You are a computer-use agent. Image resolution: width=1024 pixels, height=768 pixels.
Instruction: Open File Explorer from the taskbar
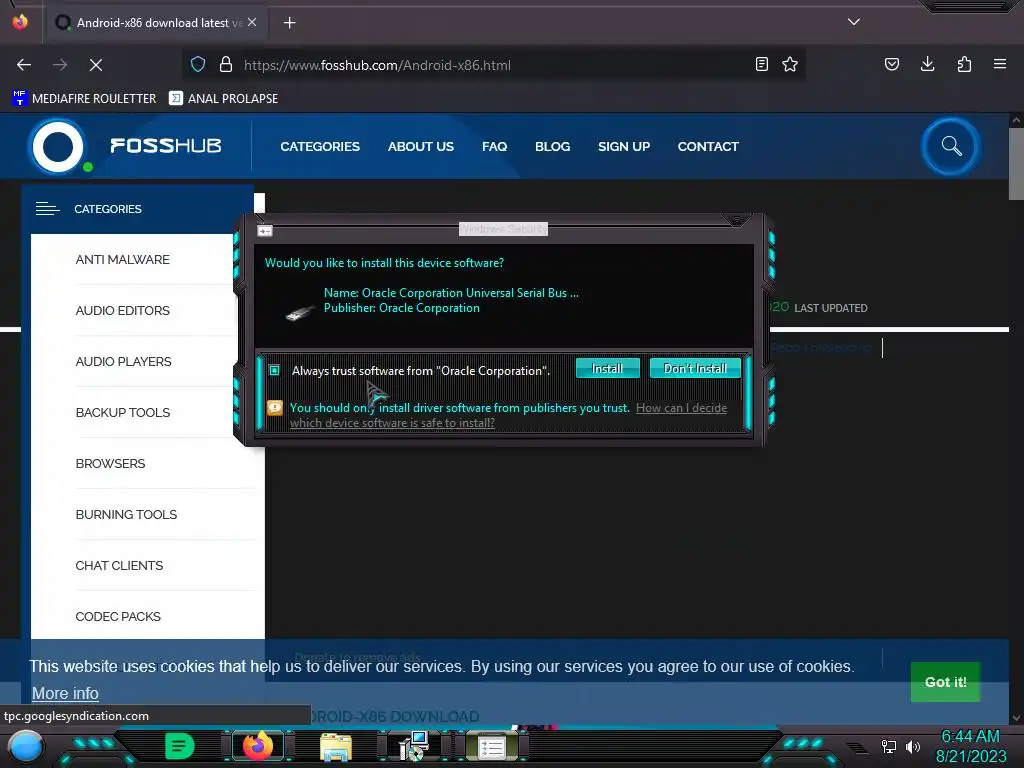point(336,746)
